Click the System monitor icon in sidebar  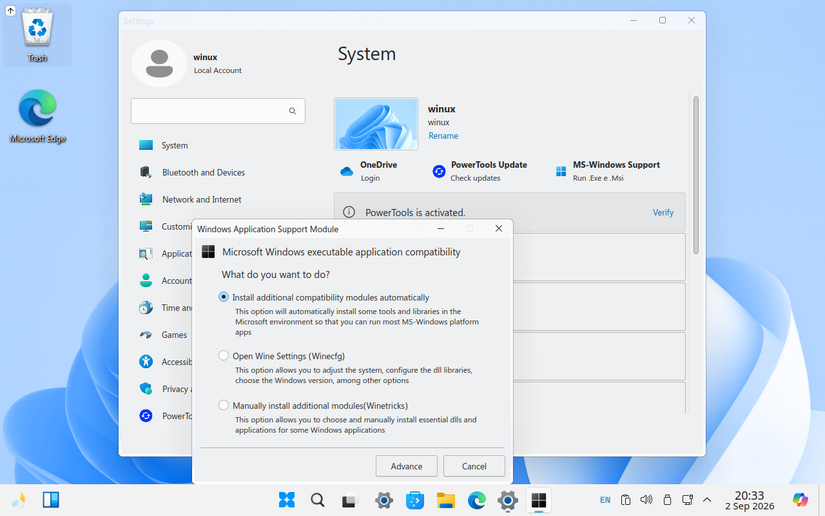146,145
